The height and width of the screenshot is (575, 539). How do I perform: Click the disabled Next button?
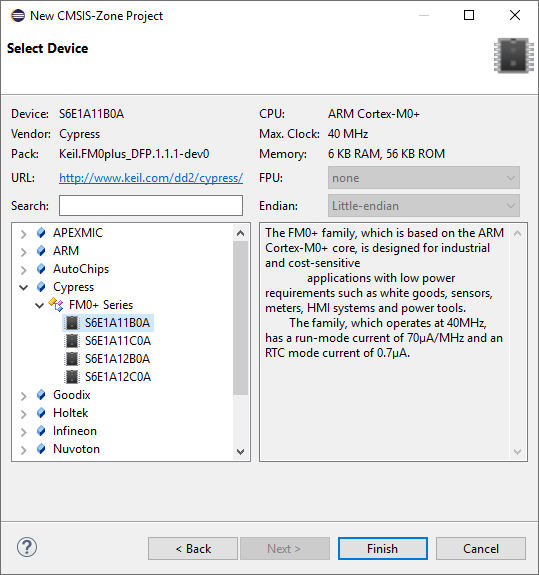285,549
